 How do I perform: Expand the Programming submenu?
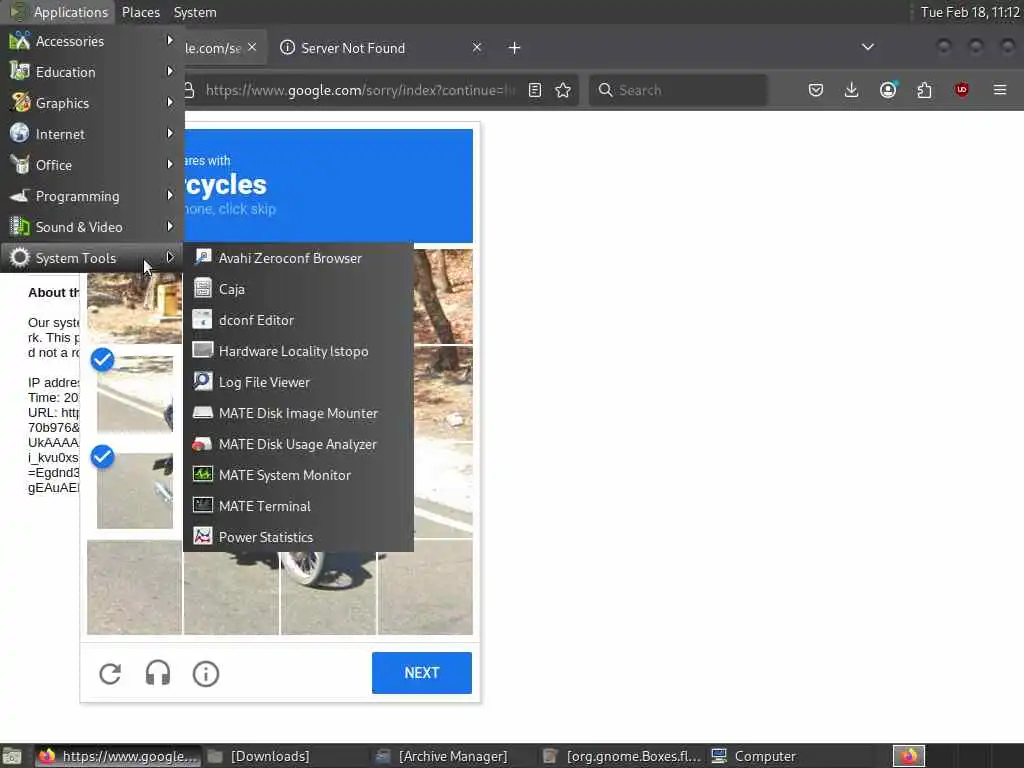[x=92, y=196]
